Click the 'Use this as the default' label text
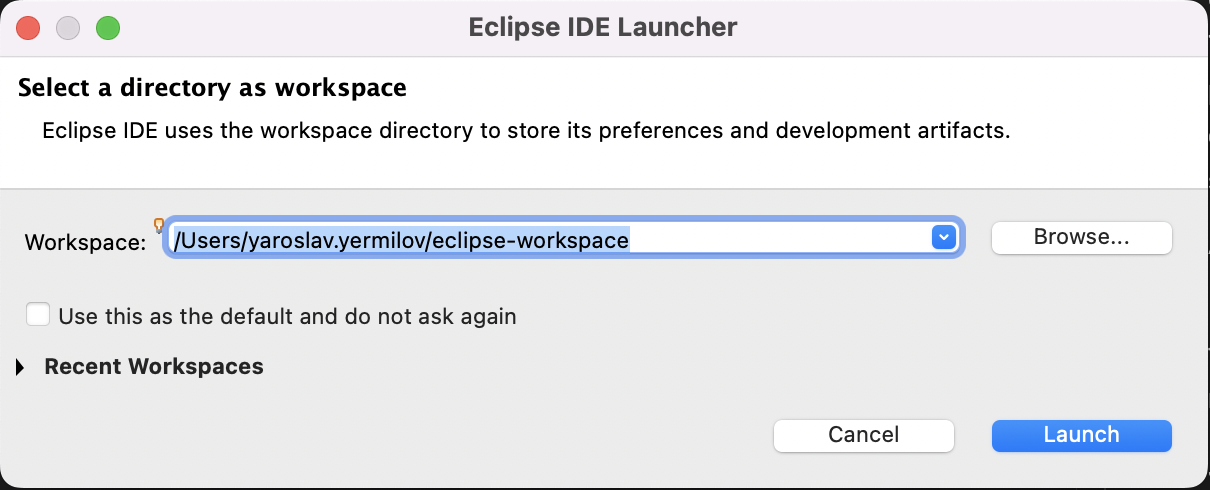1210x490 pixels. [288, 317]
